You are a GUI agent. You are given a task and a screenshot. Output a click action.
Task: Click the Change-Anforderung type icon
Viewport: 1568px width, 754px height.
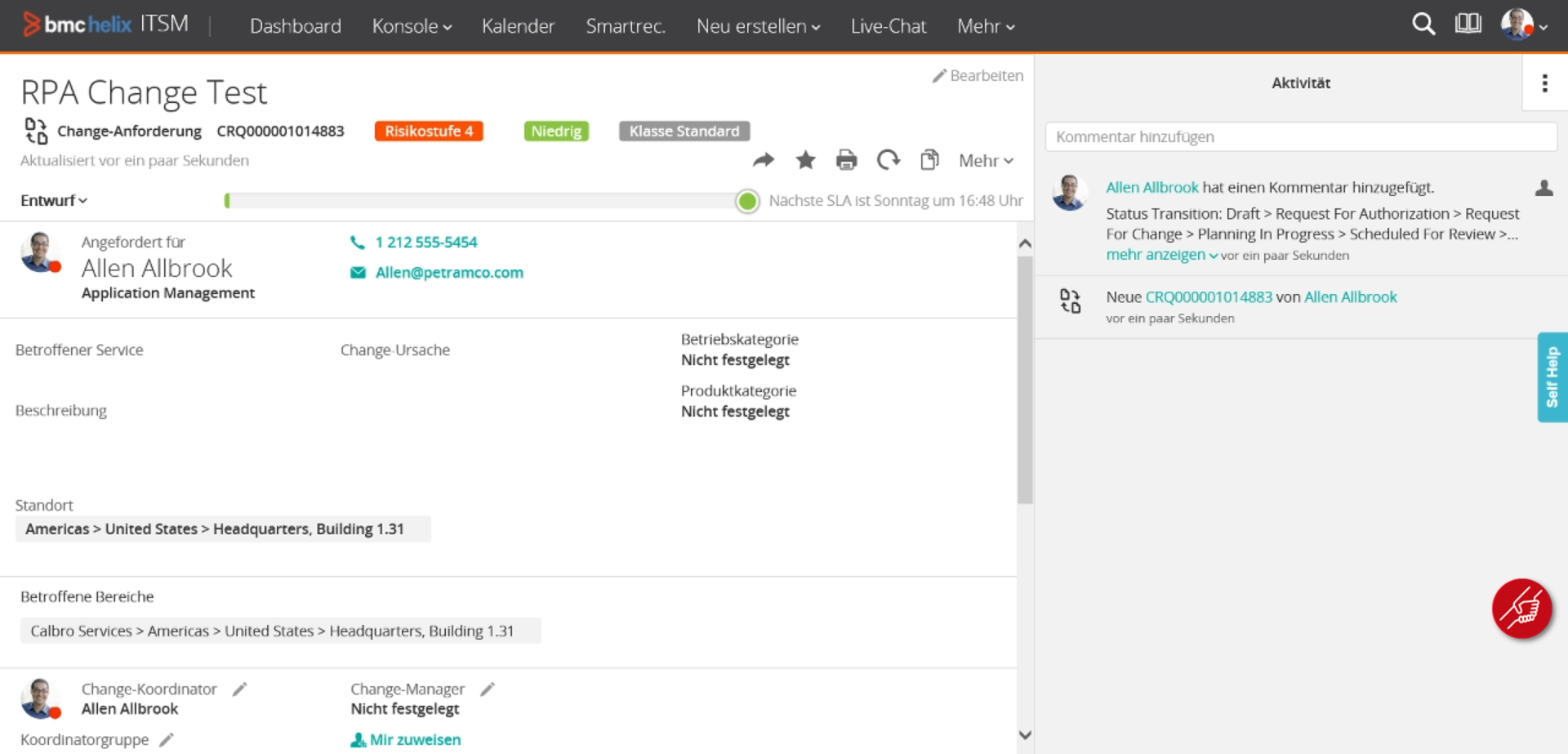click(x=37, y=131)
